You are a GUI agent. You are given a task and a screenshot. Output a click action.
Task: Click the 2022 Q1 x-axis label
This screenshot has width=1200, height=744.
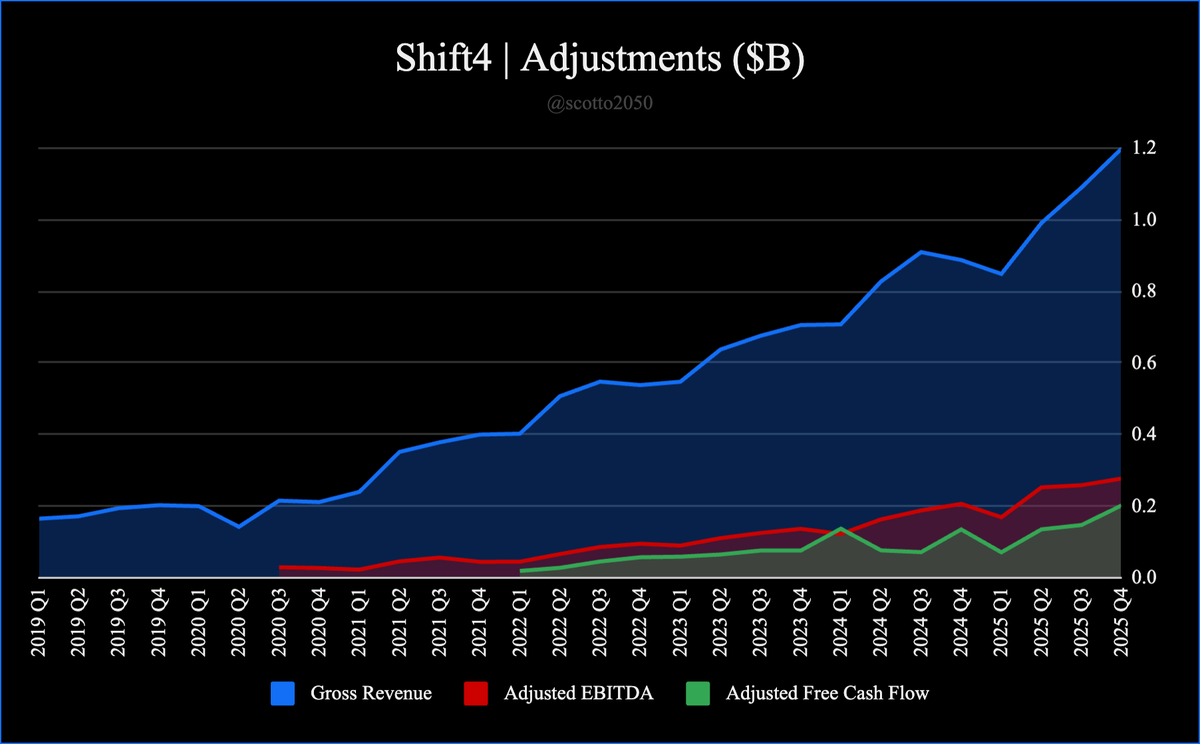coord(519,622)
